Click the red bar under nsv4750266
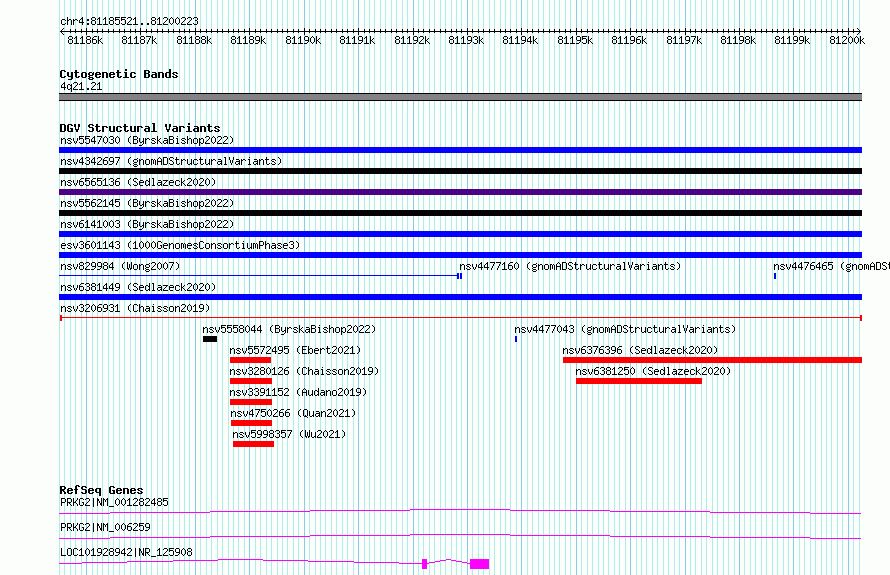 (x=251, y=423)
